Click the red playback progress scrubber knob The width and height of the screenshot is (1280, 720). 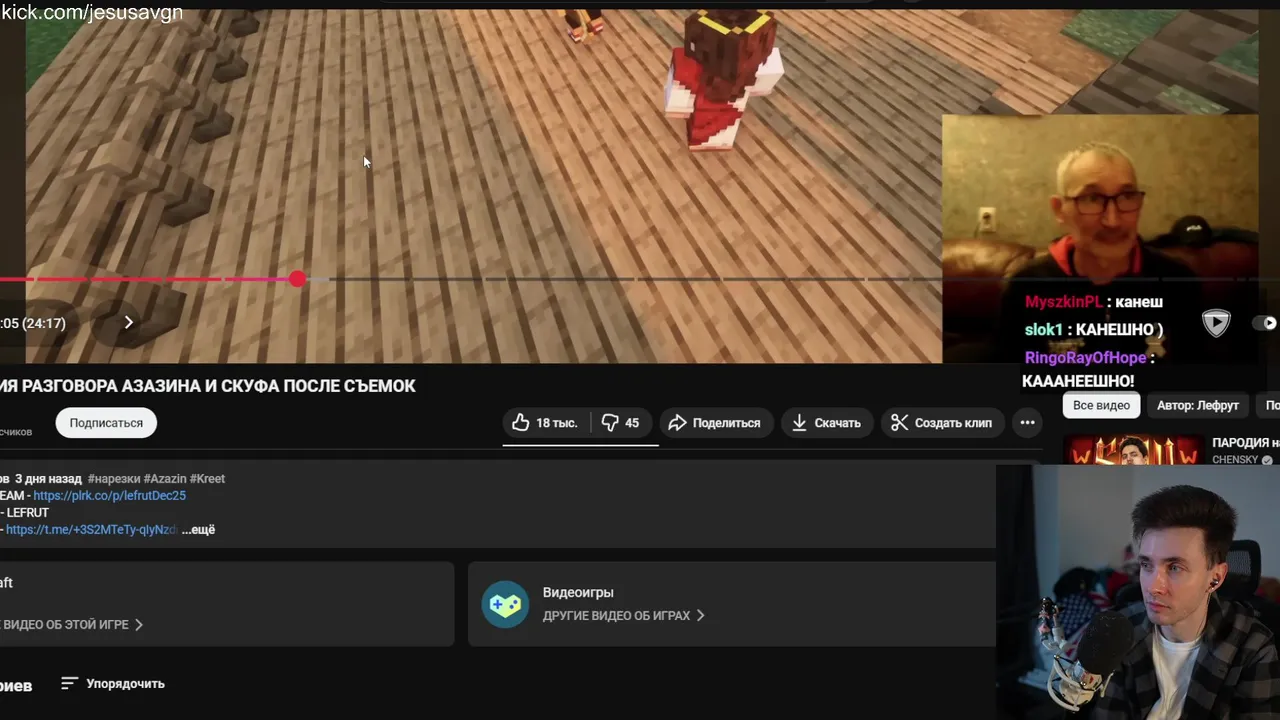pyautogui.click(x=297, y=279)
